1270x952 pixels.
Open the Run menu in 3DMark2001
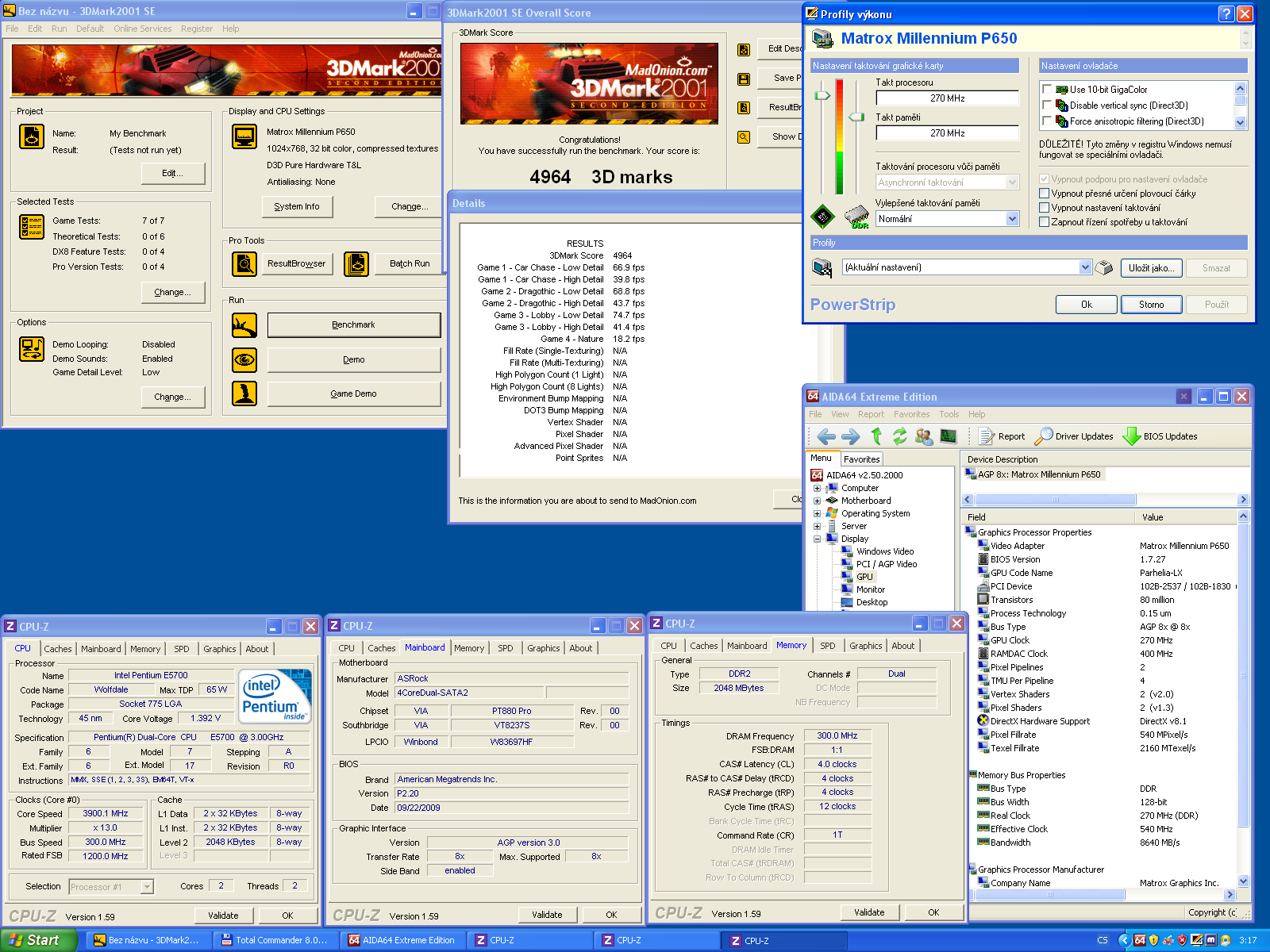point(60,29)
